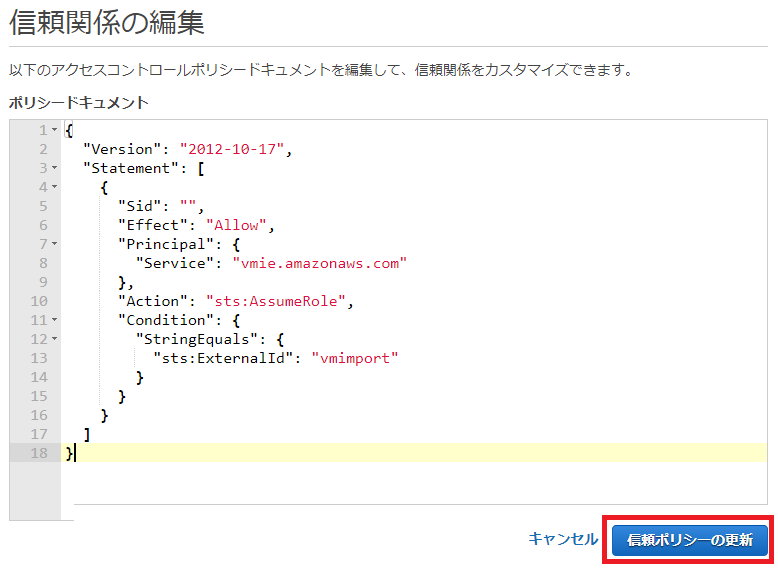The image size is (778, 569).
Task: Click the "Sid" key on line 5
Action: [x=140, y=206]
